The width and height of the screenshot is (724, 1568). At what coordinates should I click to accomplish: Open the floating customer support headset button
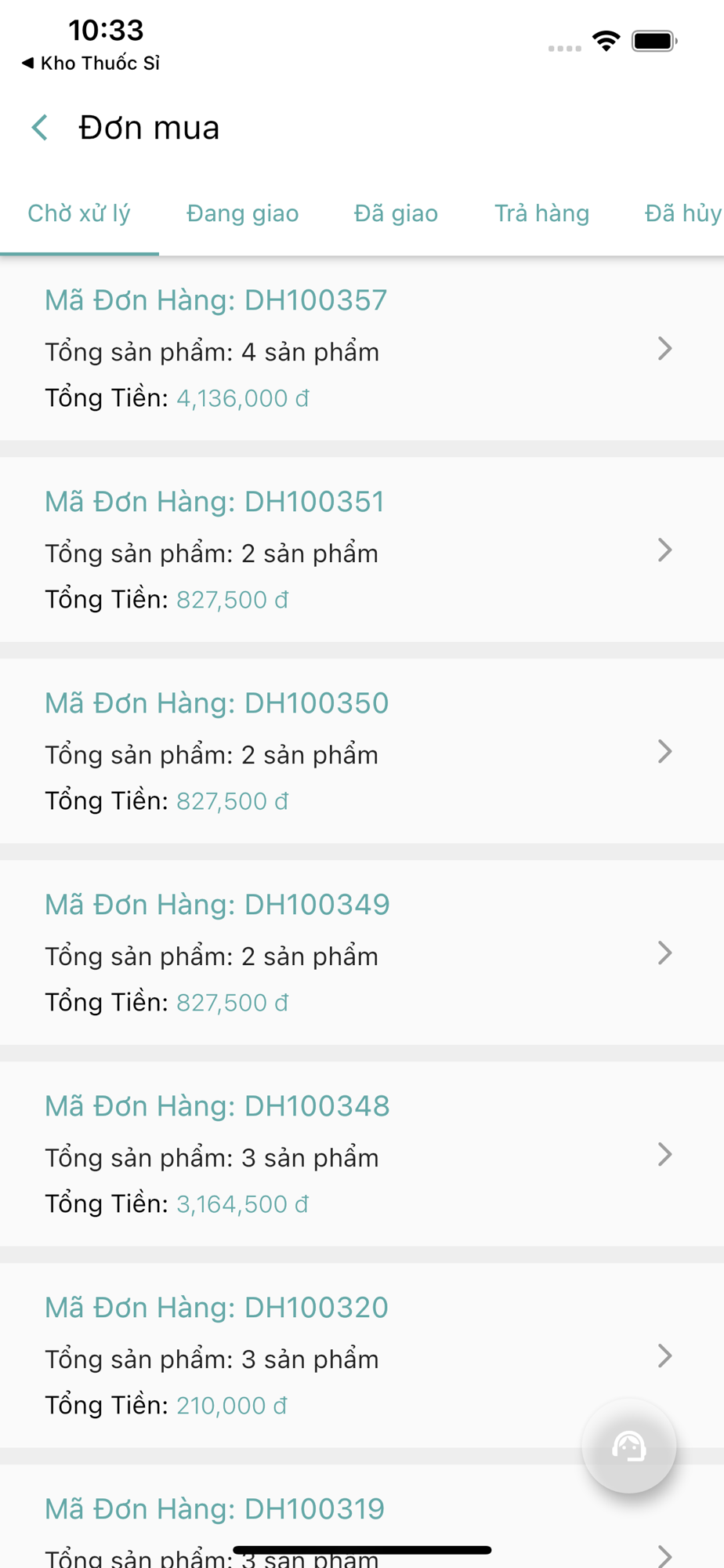pyautogui.click(x=629, y=1446)
